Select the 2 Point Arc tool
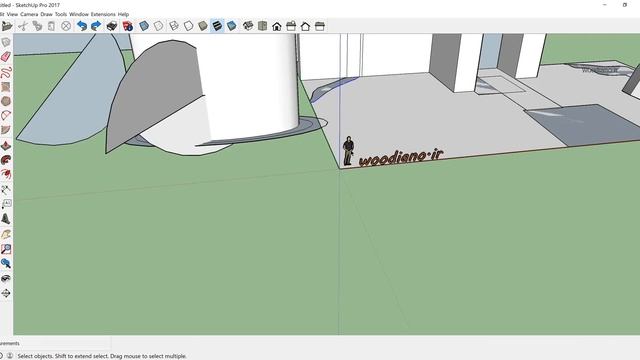640x360 pixels. tap(6, 116)
